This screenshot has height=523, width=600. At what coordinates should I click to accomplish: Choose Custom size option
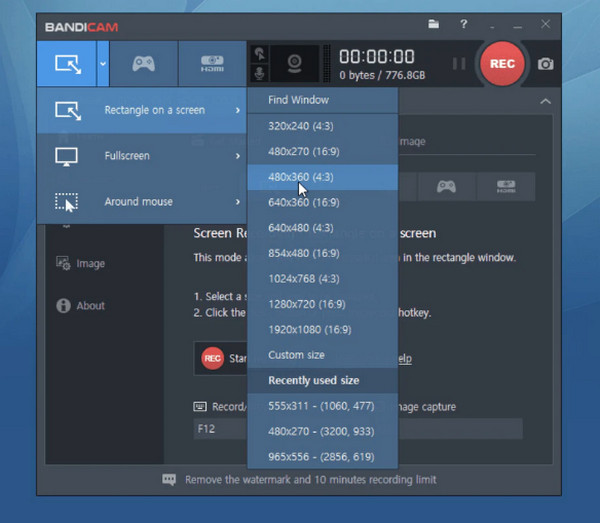(323, 355)
